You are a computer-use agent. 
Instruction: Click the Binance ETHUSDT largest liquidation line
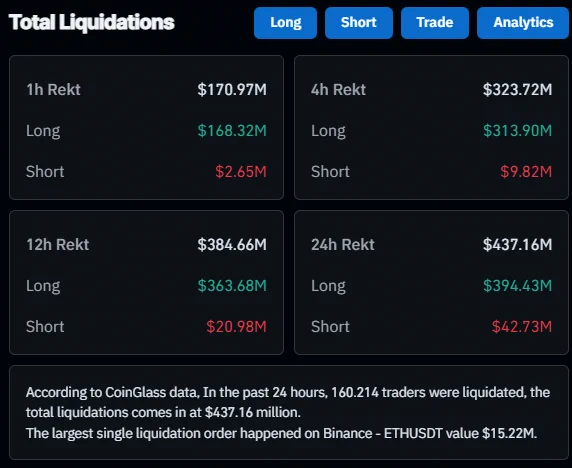pyautogui.click(x=281, y=433)
